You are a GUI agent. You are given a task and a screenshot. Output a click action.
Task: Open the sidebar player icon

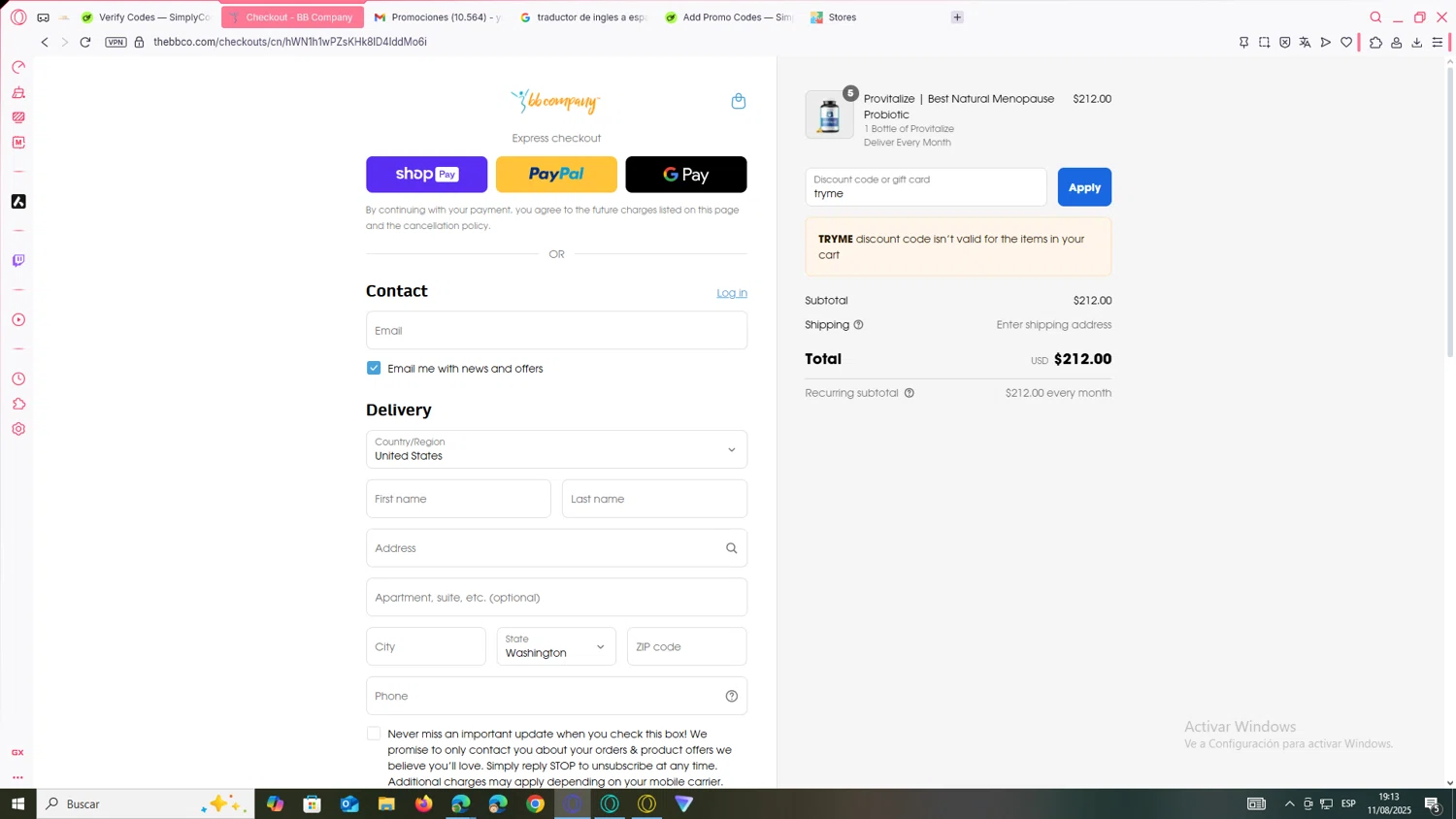[18, 320]
